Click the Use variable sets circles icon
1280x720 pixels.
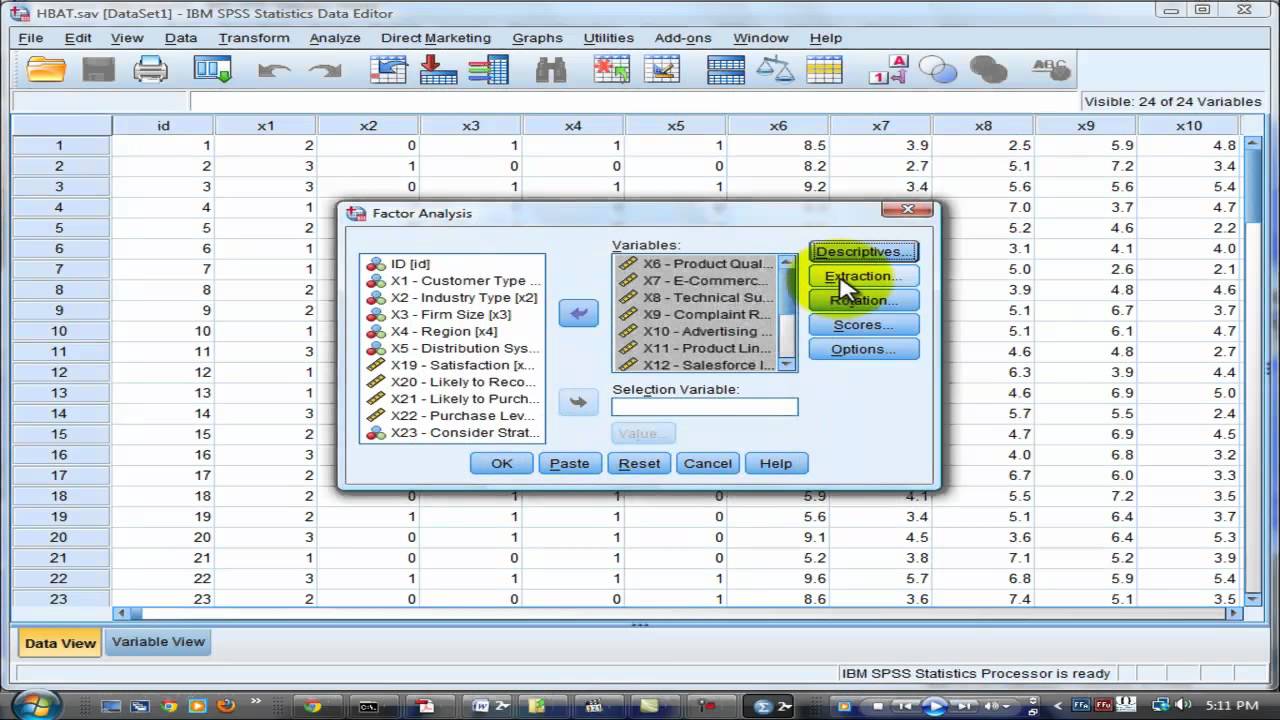[x=938, y=69]
